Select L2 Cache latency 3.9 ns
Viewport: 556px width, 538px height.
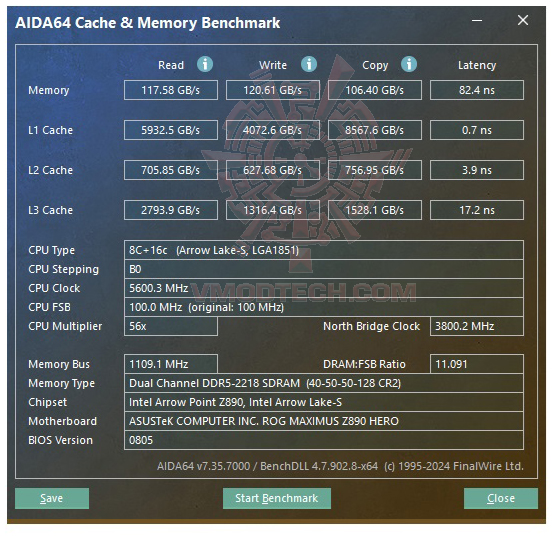tap(477, 170)
